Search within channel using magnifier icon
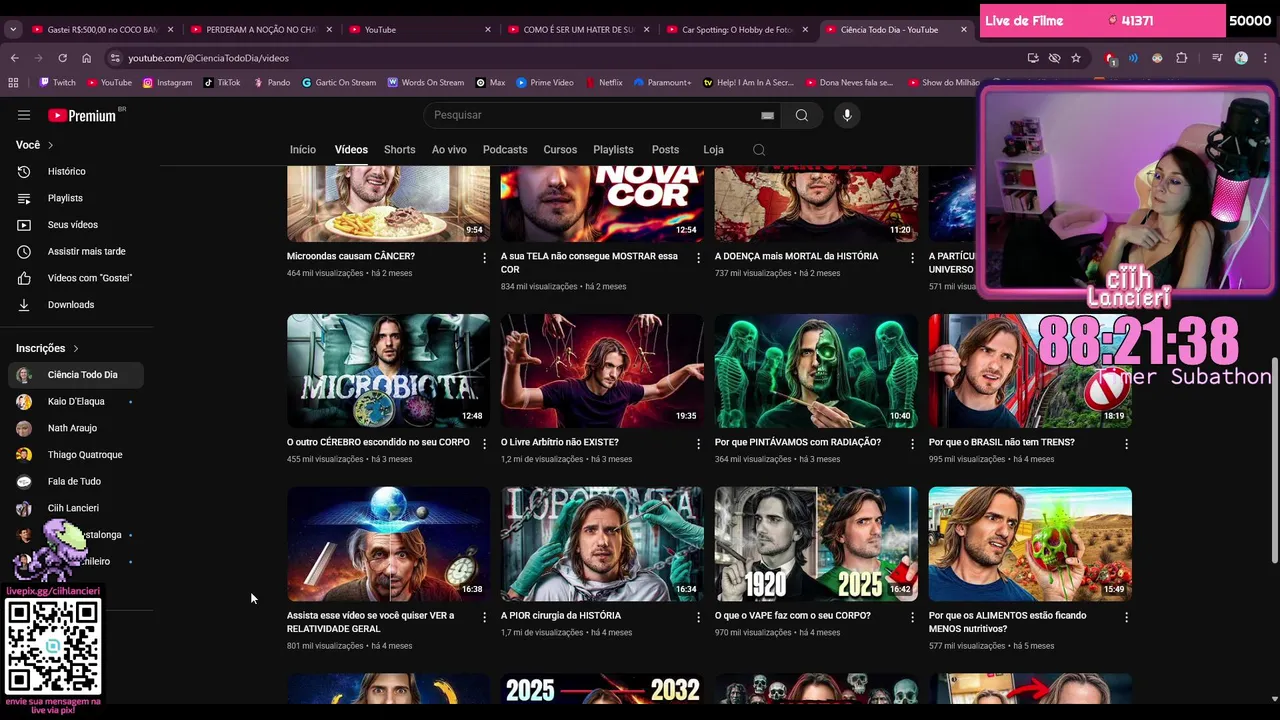1280x720 pixels. point(759,150)
